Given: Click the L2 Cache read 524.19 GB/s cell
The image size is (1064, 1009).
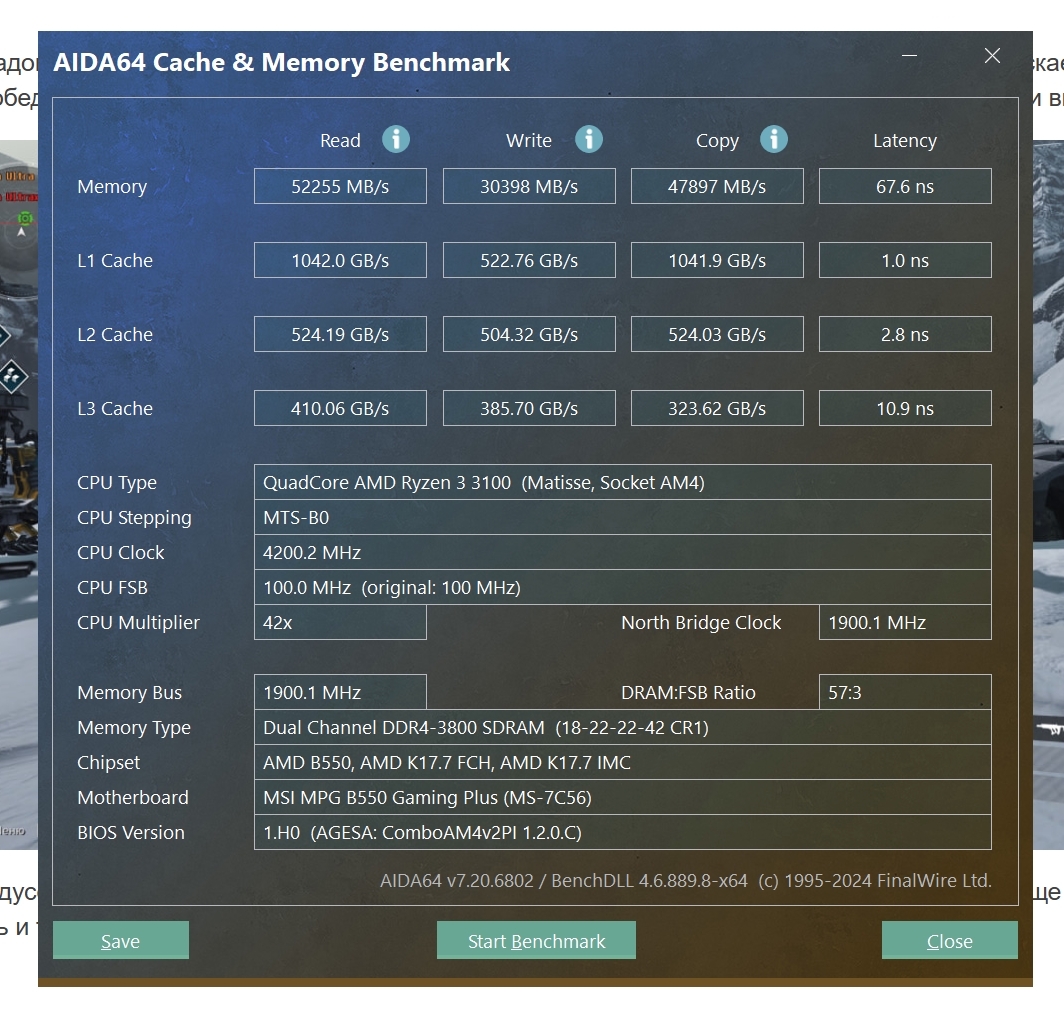Looking at the screenshot, I should (340, 334).
